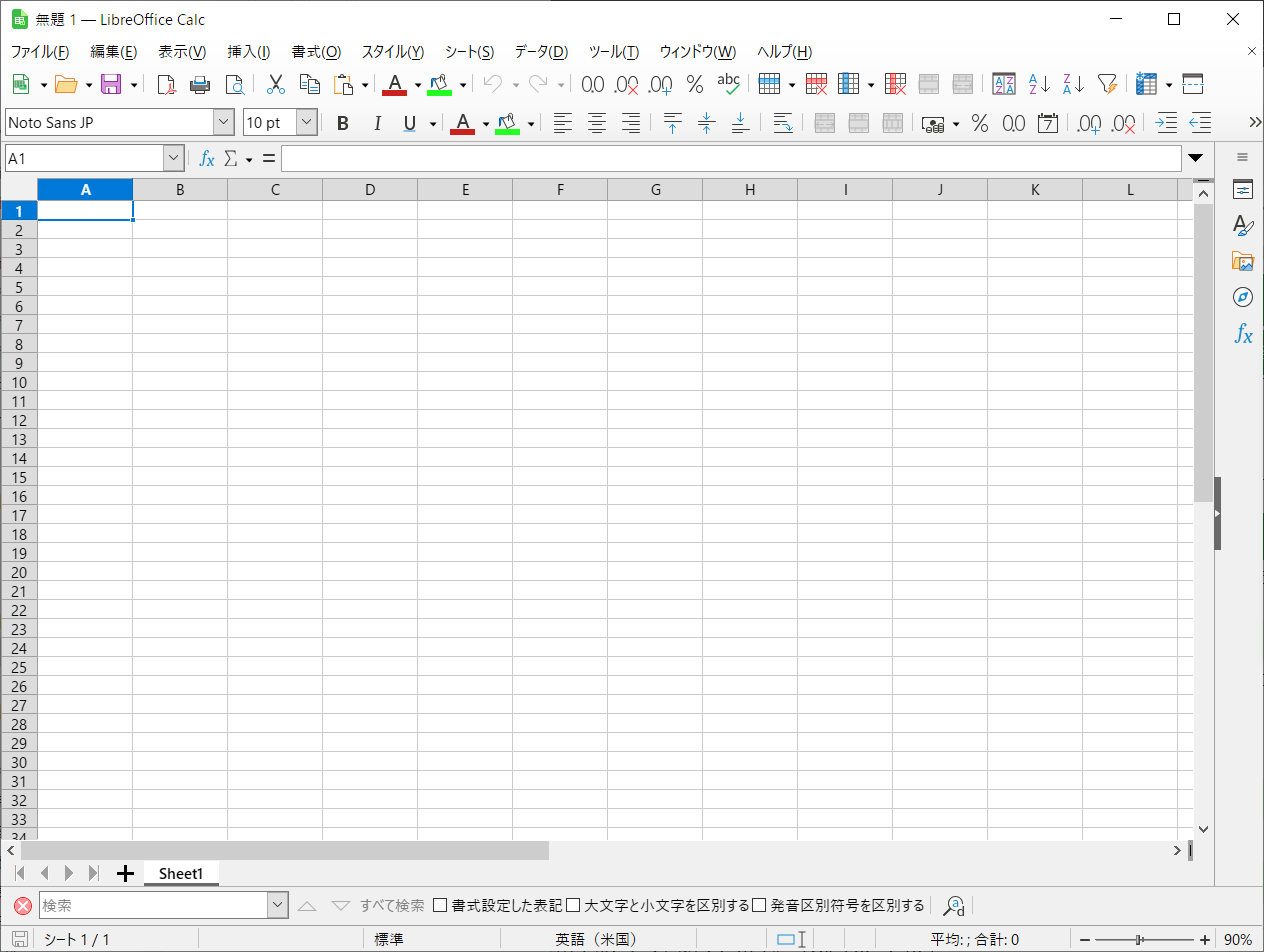
Task: Click the すべて検索 button
Action: 392,906
